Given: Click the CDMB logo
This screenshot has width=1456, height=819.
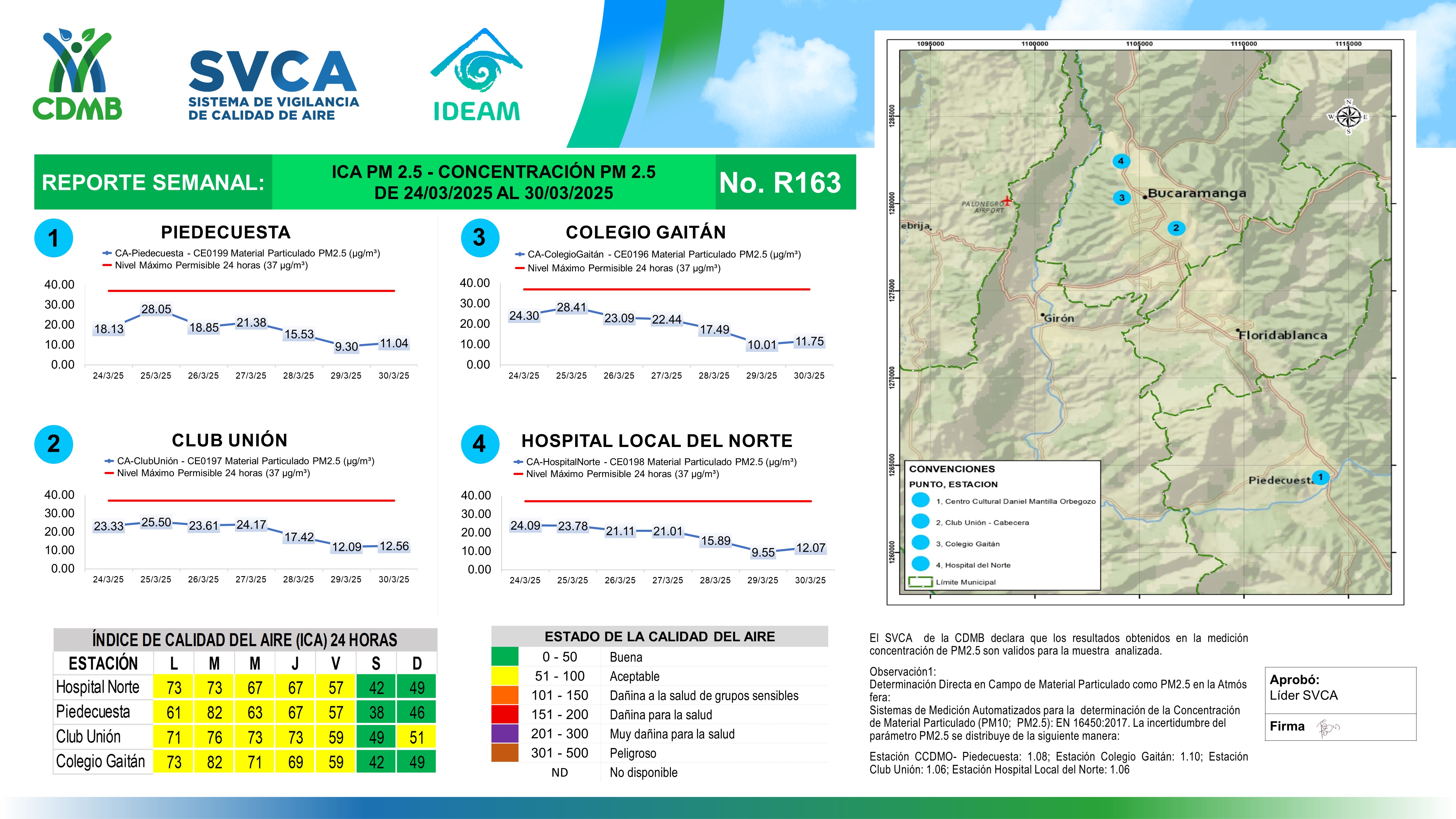Looking at the screenshot, I should point(77,74).
